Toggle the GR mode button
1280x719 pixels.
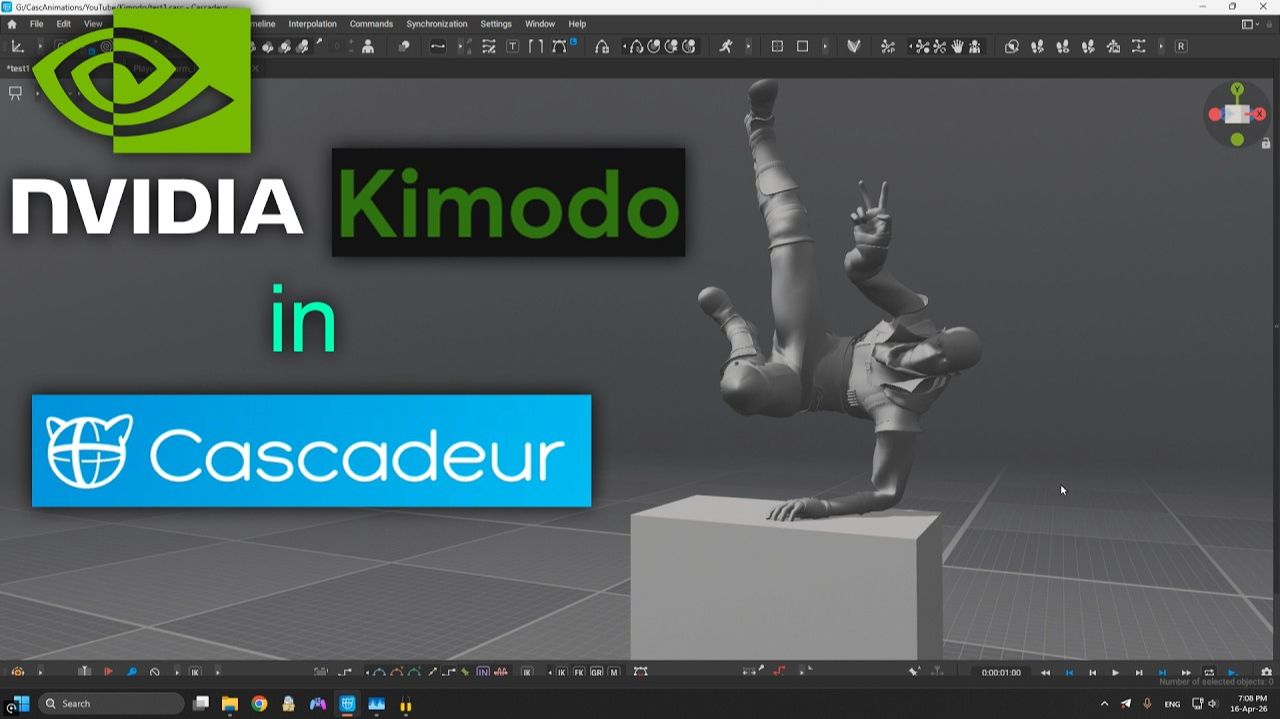pyautogui.click(x=597, y=672)
